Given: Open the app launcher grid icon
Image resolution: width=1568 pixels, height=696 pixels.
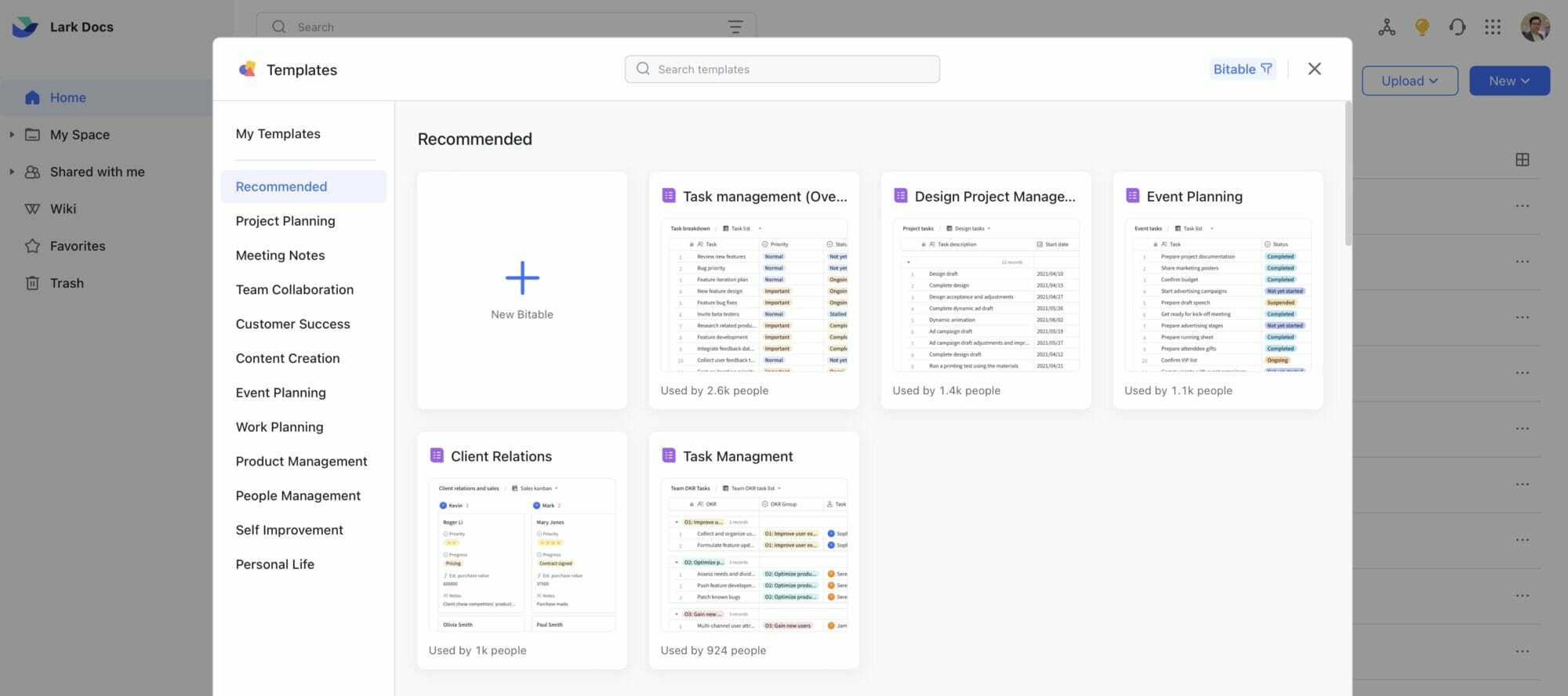Looking at the screenshot, I should (x=1493, y=27).
